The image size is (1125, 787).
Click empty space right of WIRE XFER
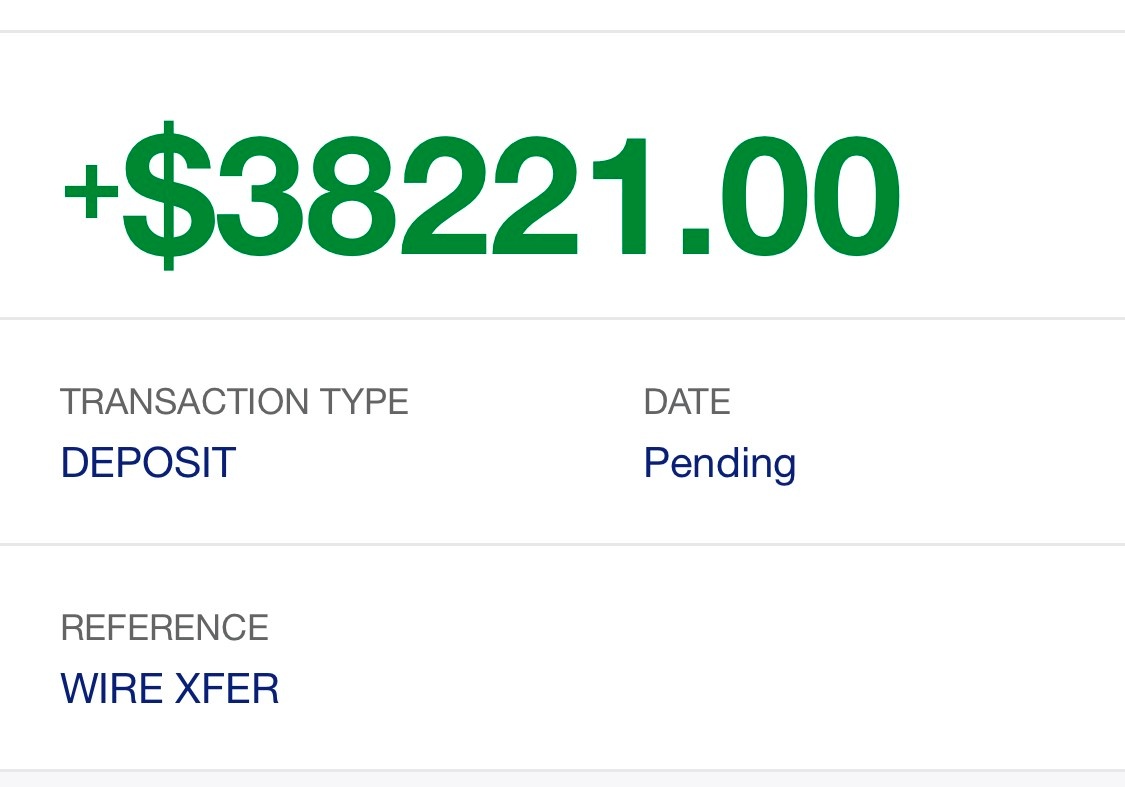[x=700, y=689]
